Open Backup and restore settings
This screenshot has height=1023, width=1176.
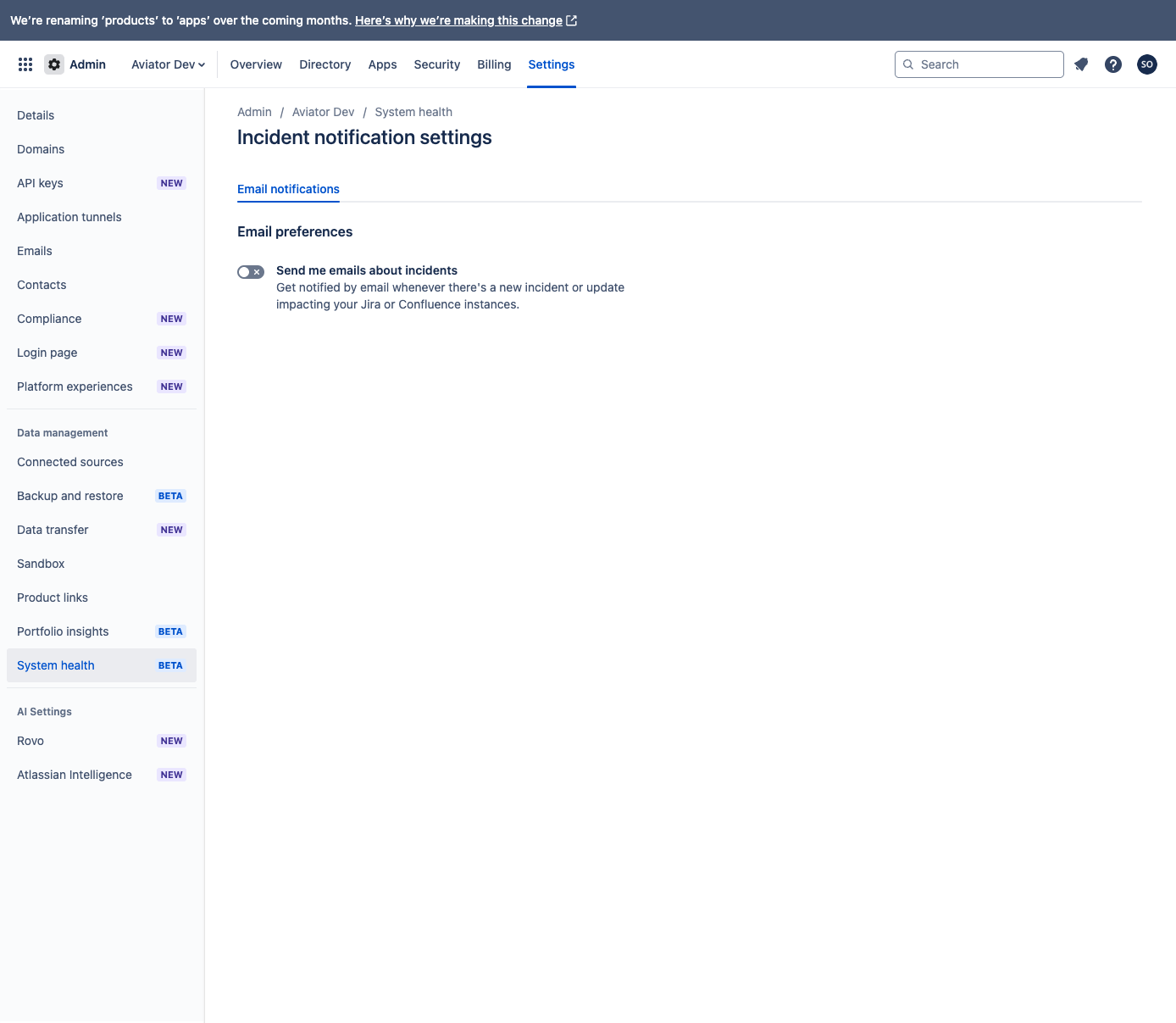102,496
